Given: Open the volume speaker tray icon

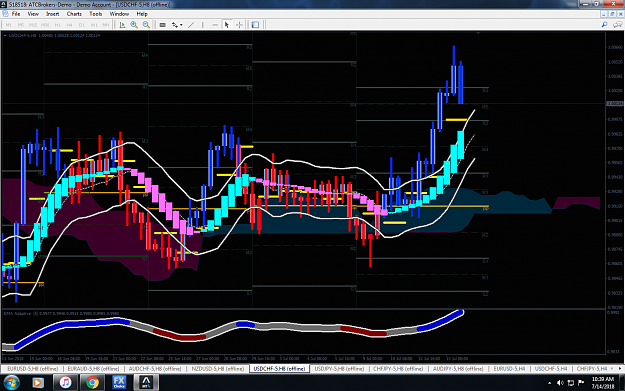Looking at the screenshot, I should click(x=560, y=383).
